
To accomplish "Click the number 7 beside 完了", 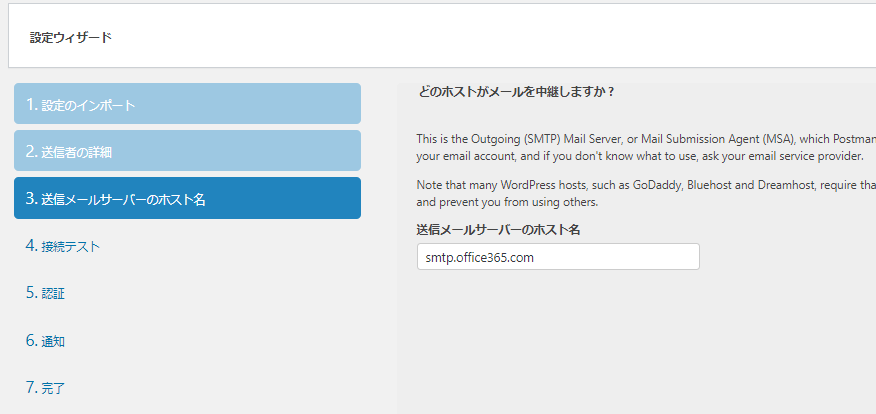I will coord(31,387).
